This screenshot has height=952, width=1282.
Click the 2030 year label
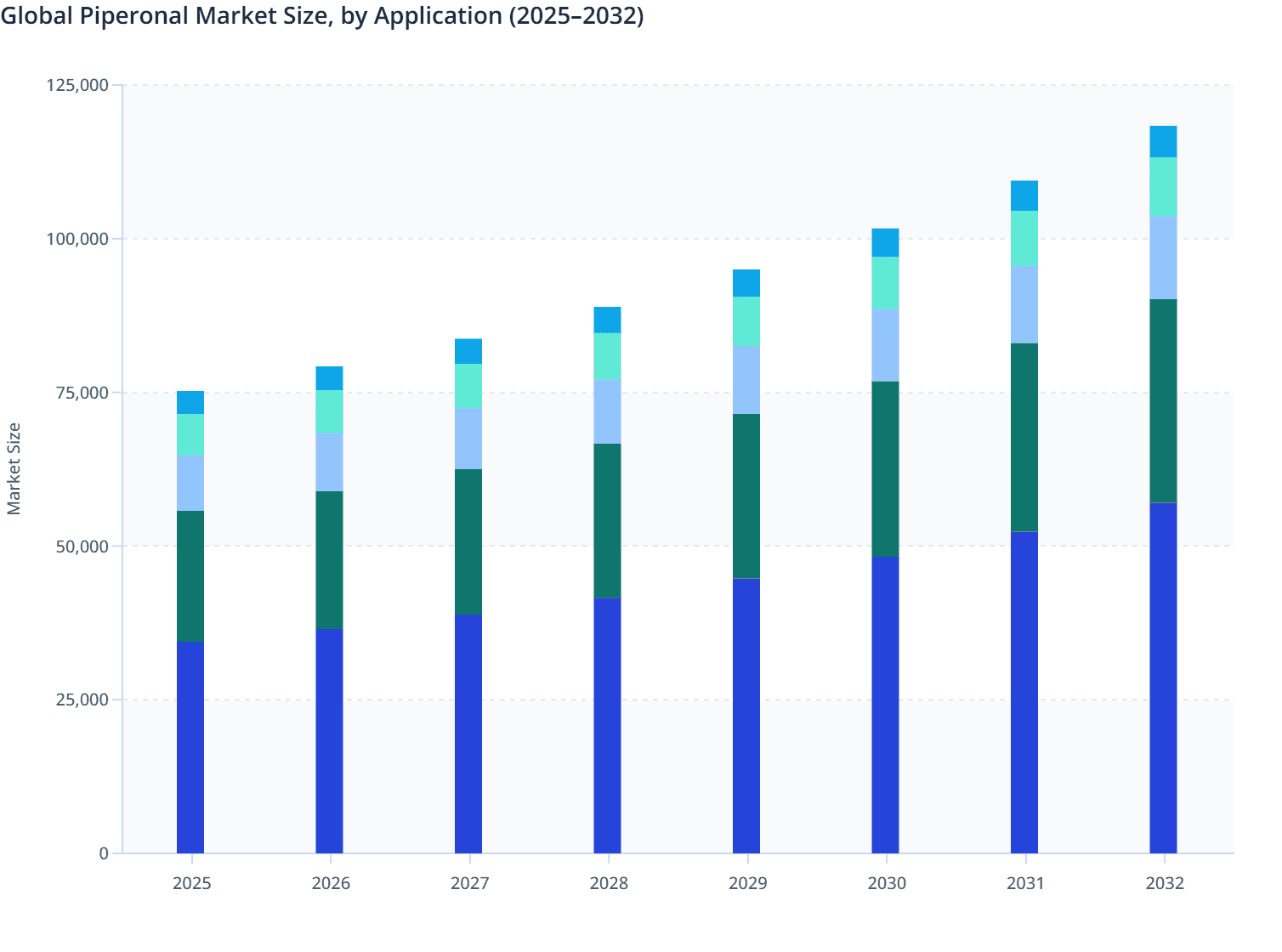pyautogui.click(x=887, y=883)
